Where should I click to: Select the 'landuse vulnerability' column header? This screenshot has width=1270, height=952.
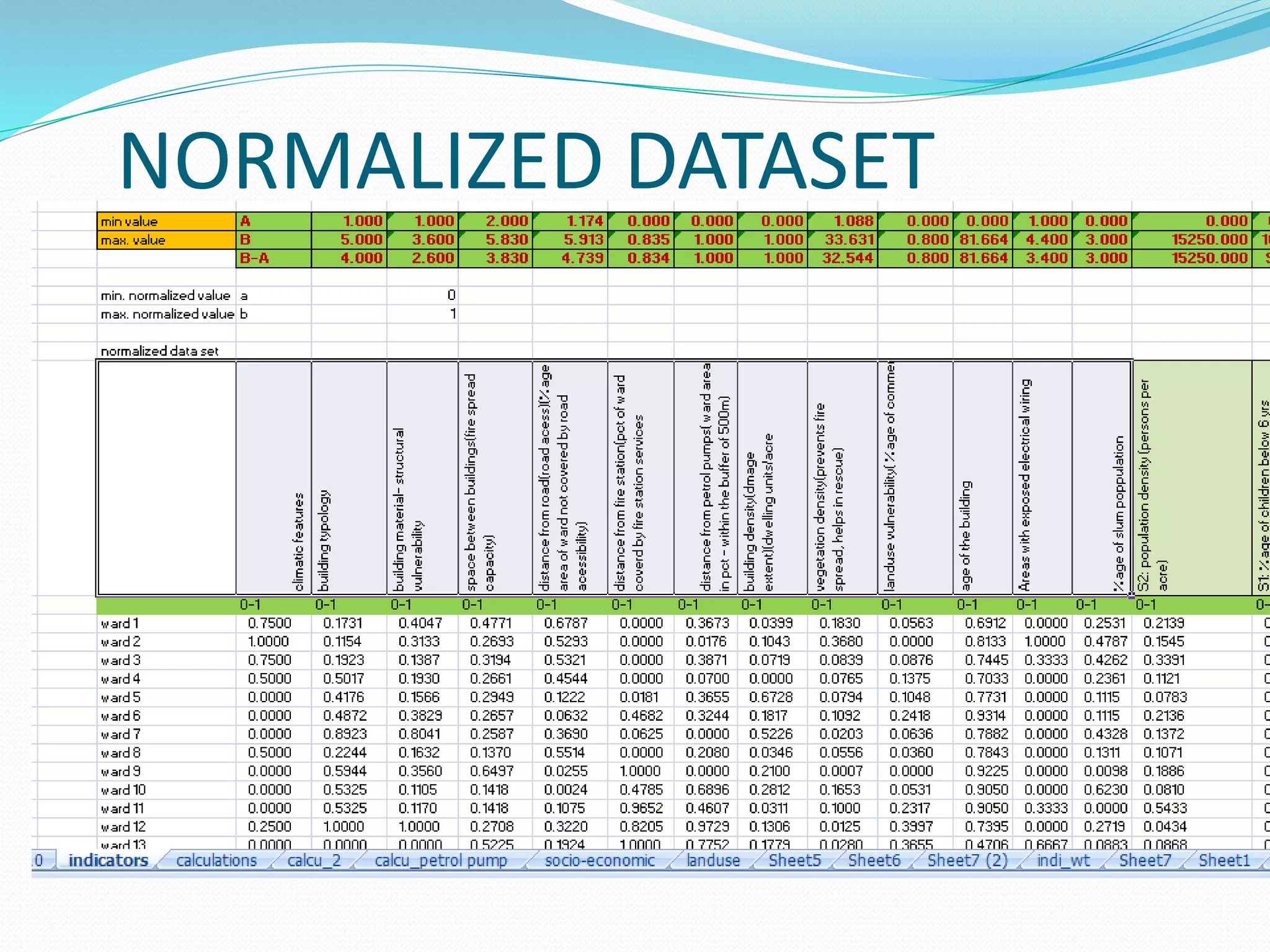(x=915, y=478)
